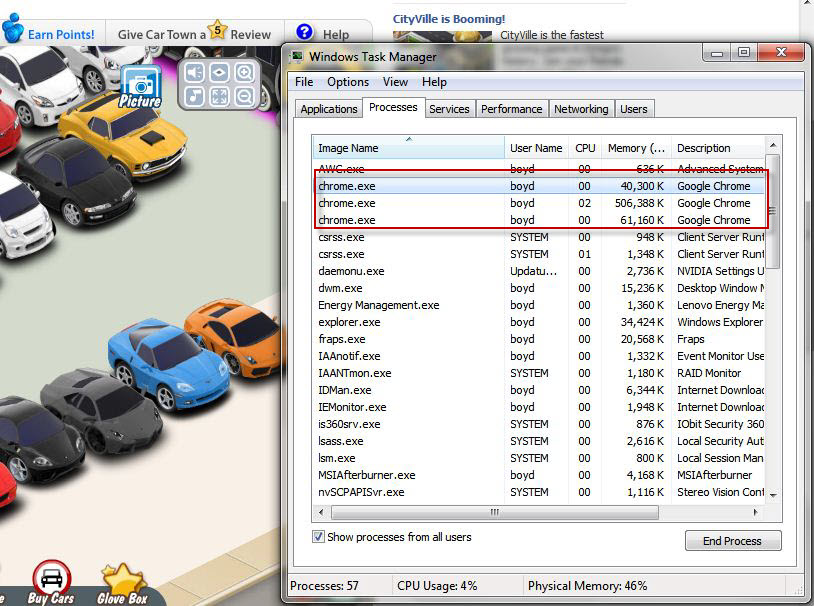The width and height of the screenshot is (814, 606).
Task: Select the dwm.exe process row
Action: pyautogui.click(x=539, y=288)
